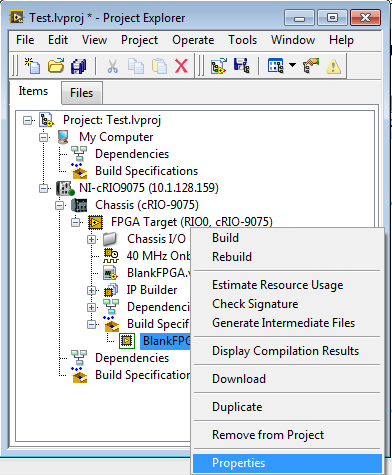The image size is (392, 475).
Task: Expand the Chassis I/O folder
Action: (x=91, y=239)
